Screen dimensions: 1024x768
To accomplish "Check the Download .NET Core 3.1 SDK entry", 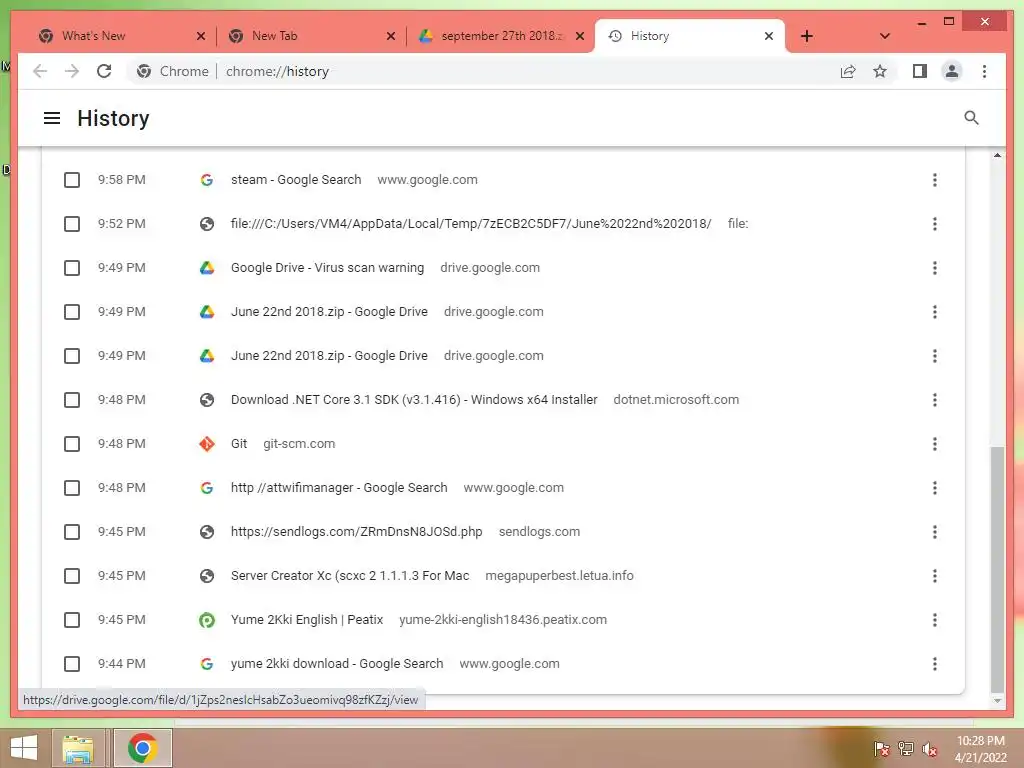I will 72,400.
